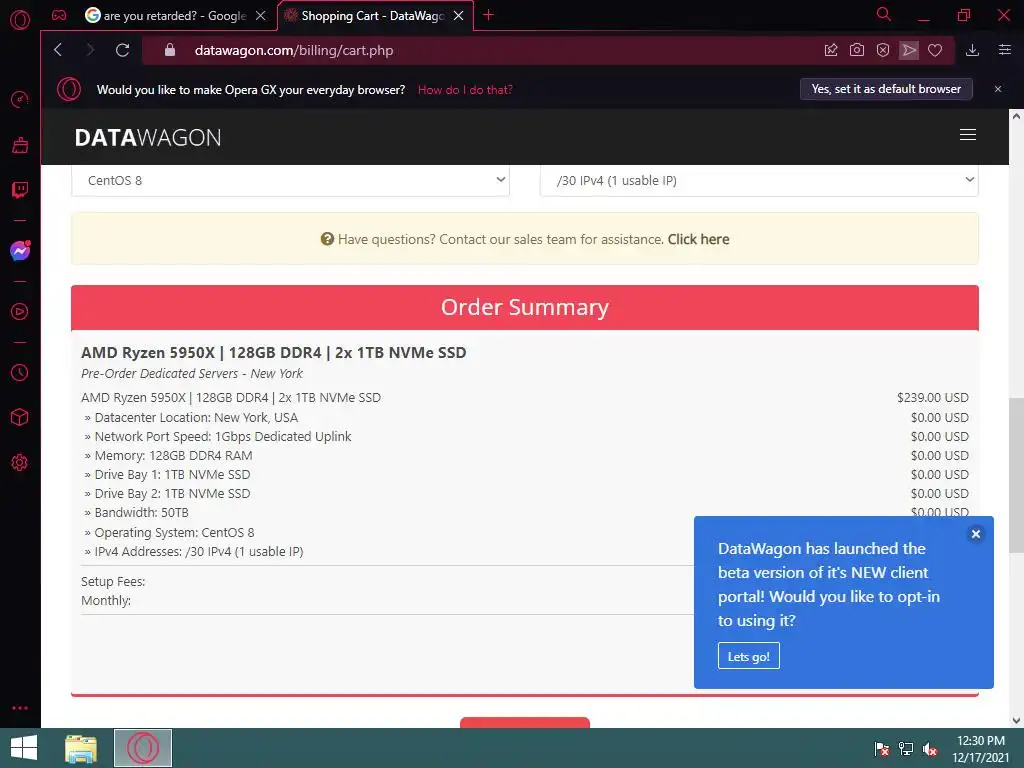Open GX Control speedometer icon in sidebar
This screenshot has width=1024, height=768.
point(20,99)
